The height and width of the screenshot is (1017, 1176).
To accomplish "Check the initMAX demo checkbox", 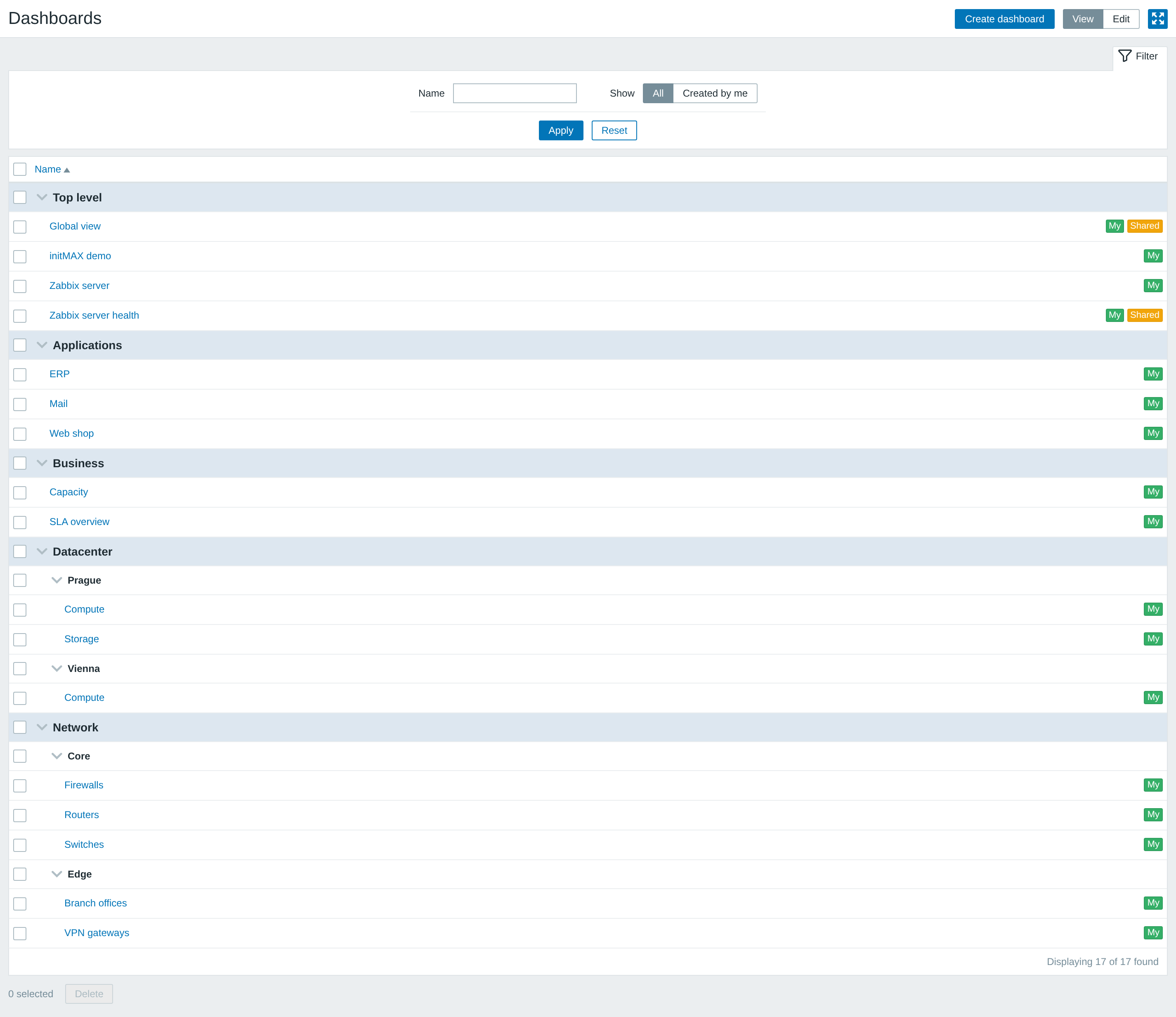I will 20,257.
